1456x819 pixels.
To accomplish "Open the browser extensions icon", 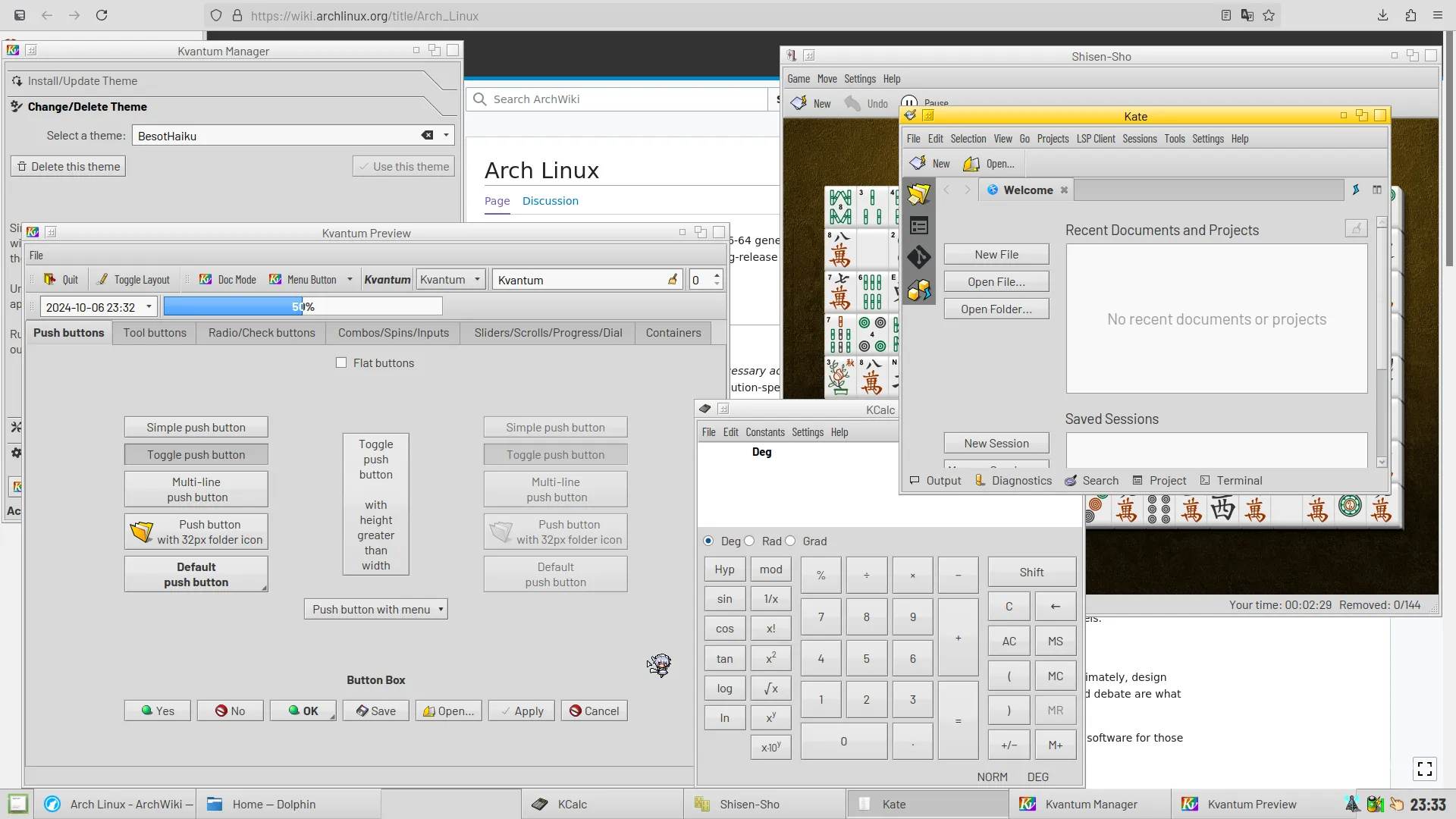I will tap(1410, 15).
